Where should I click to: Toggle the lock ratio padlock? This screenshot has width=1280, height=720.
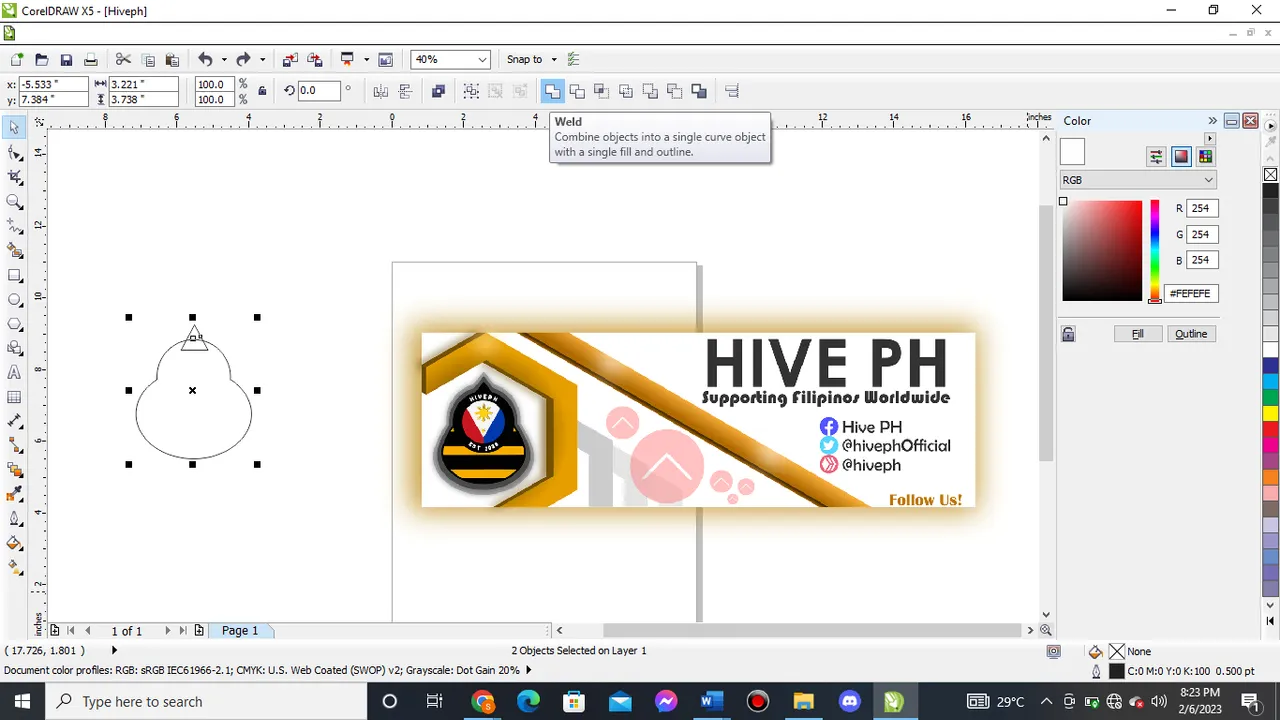(x=262, y=91)
